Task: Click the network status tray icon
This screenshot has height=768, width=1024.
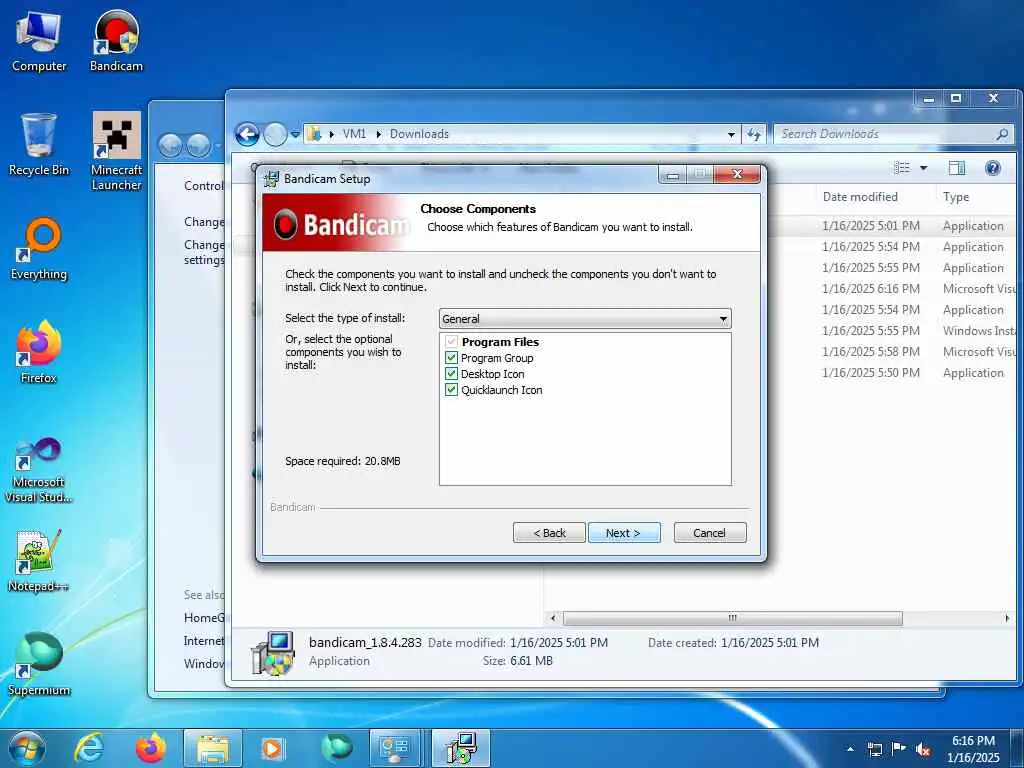Action: (874, 749)
